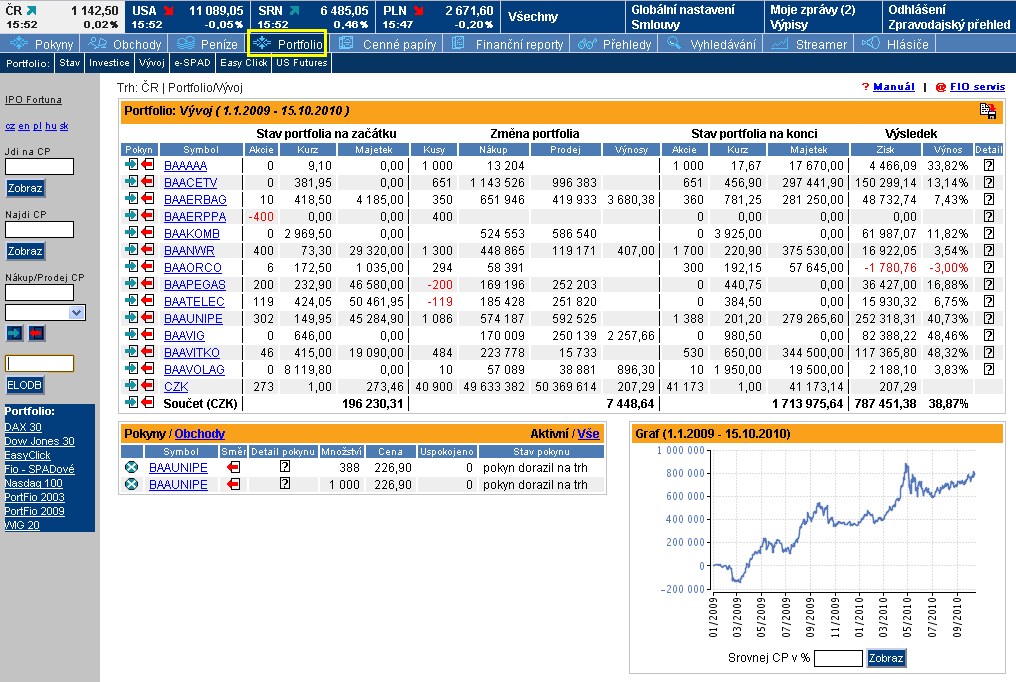Click the buy icon for BAACETV
Screen dimensions: 1016x682
click(132, 182)
